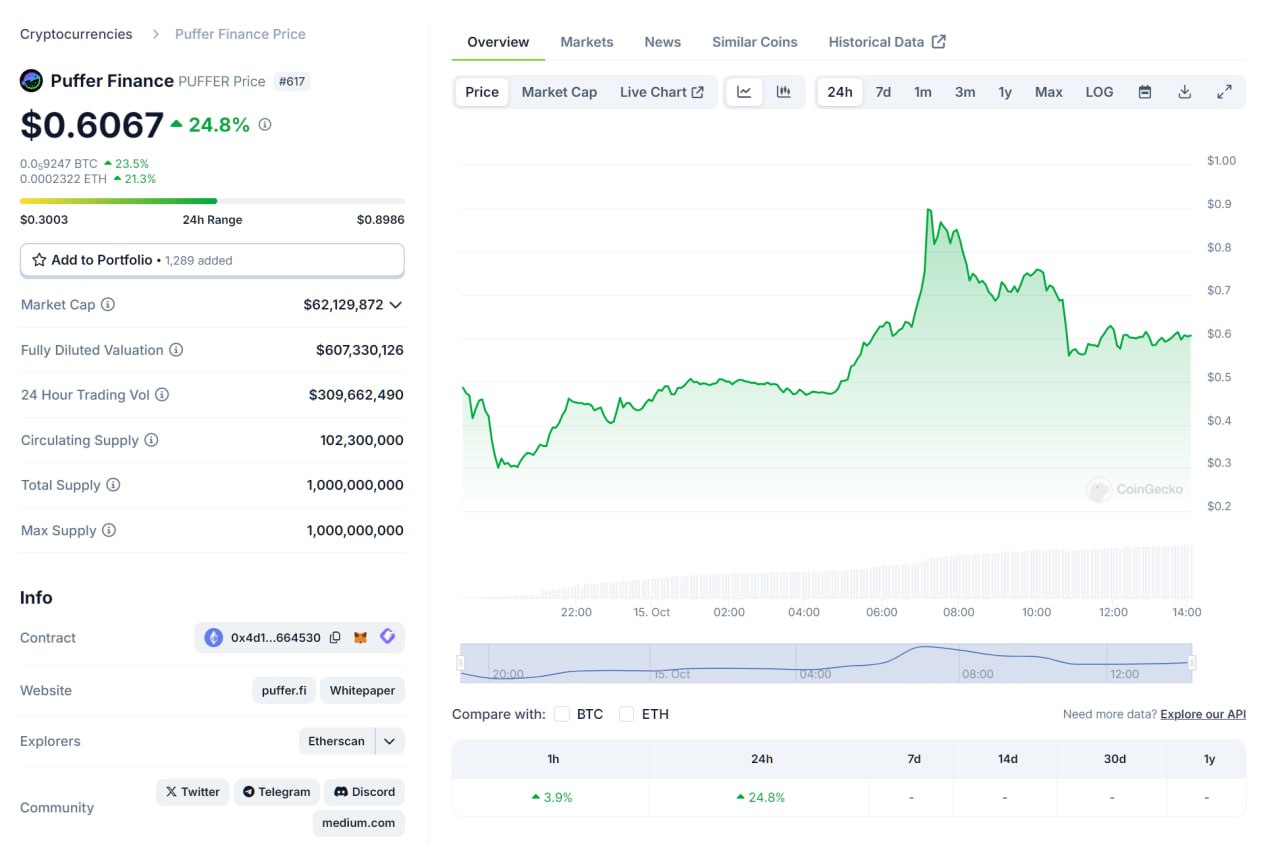Switch to the candlestick chart icon
This screenshot has height=844, width=1280.
coord(784,92)
